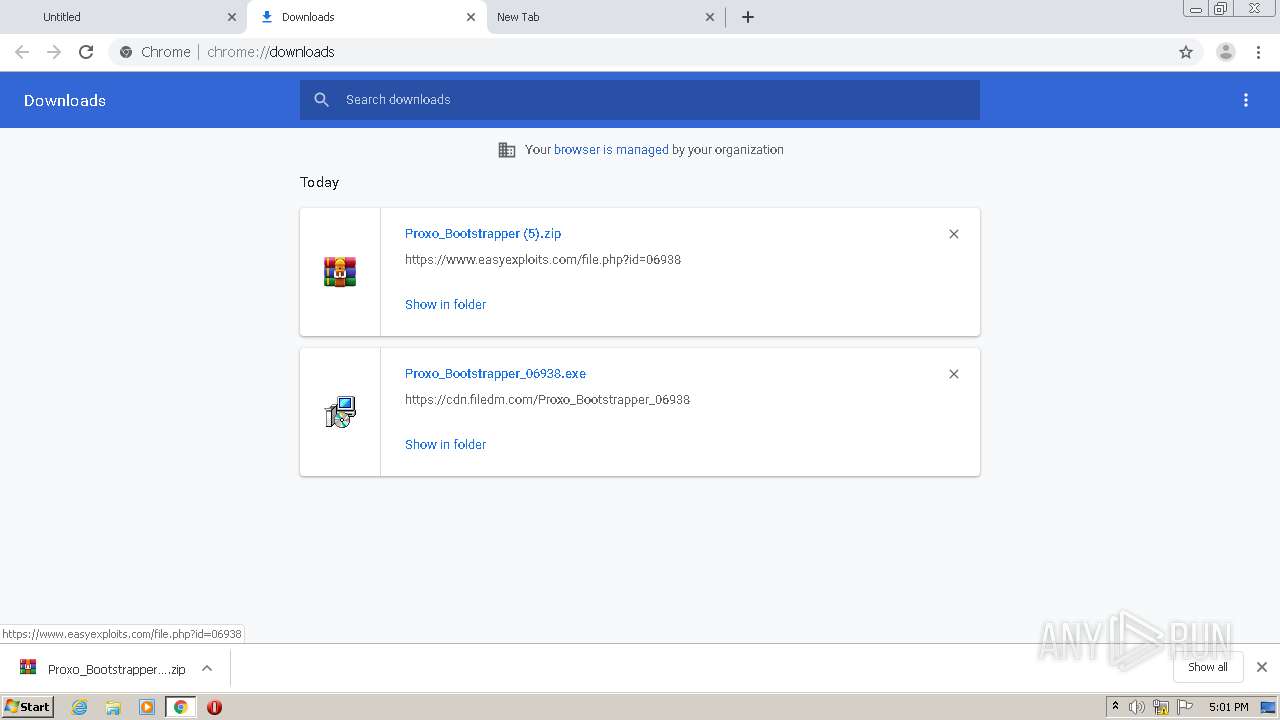Click the Today date heading
1280x720 pixels.
[x=319, y=182]
